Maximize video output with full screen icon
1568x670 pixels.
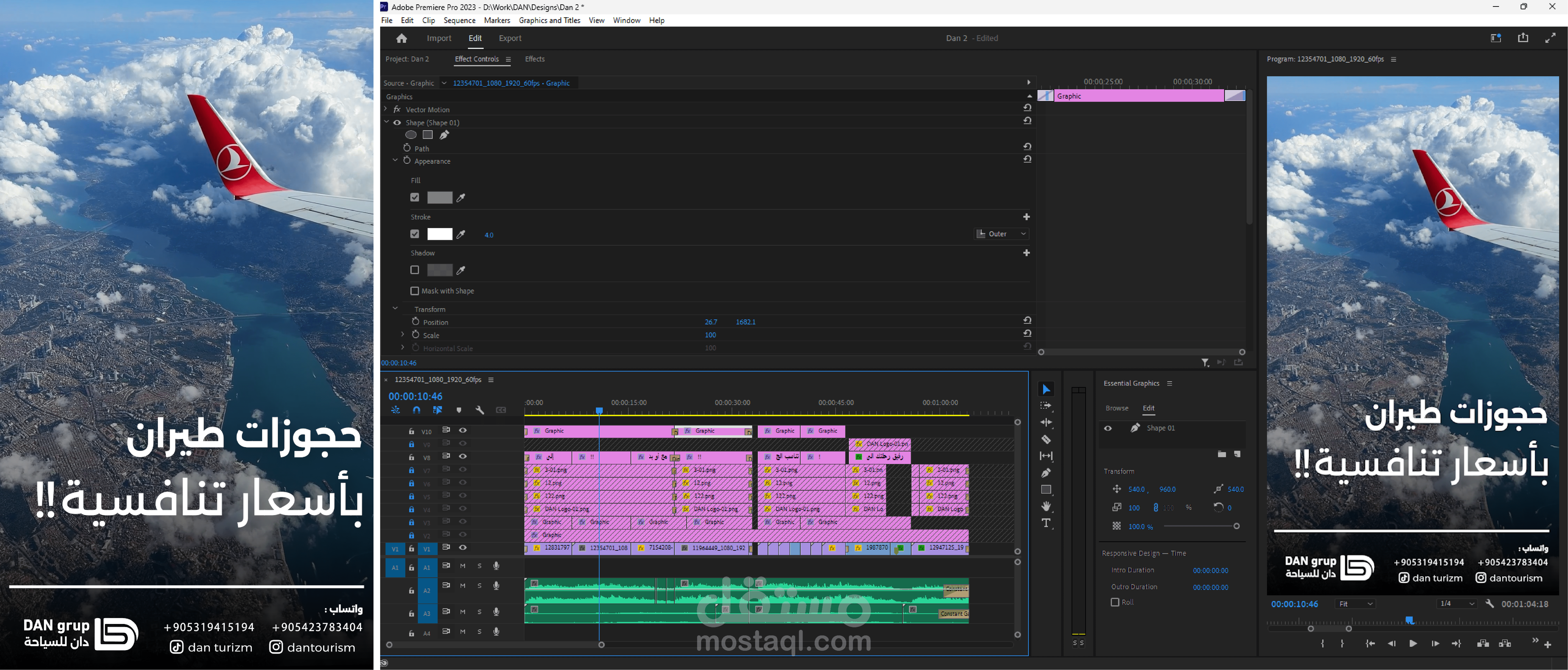(1550, 38)
